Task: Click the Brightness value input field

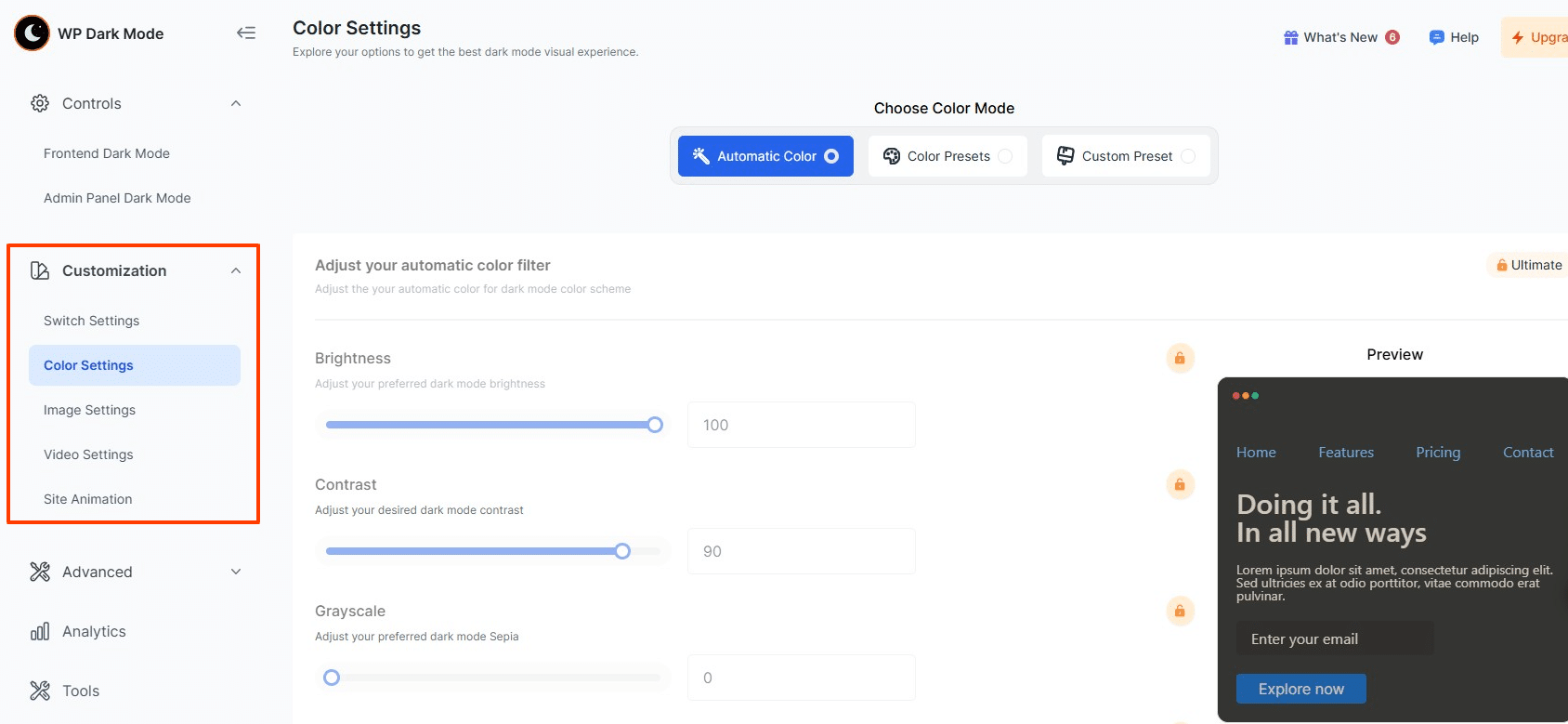Action: (801, 425)
